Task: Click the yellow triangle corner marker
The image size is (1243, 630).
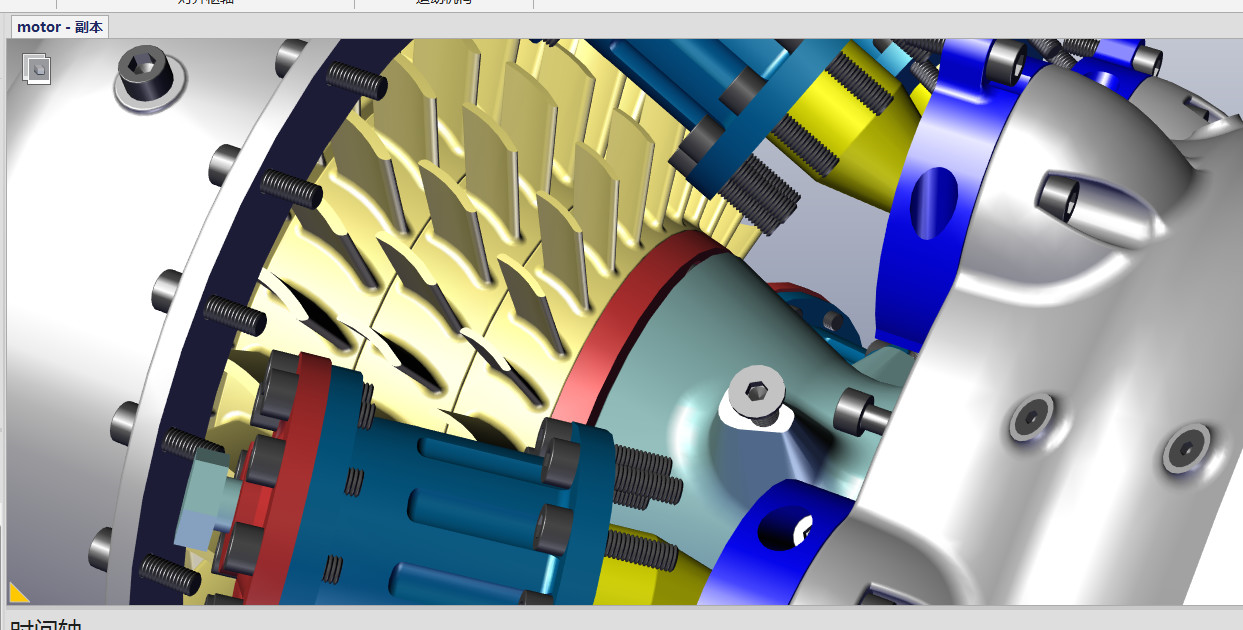Action: [x=19, y=592]
